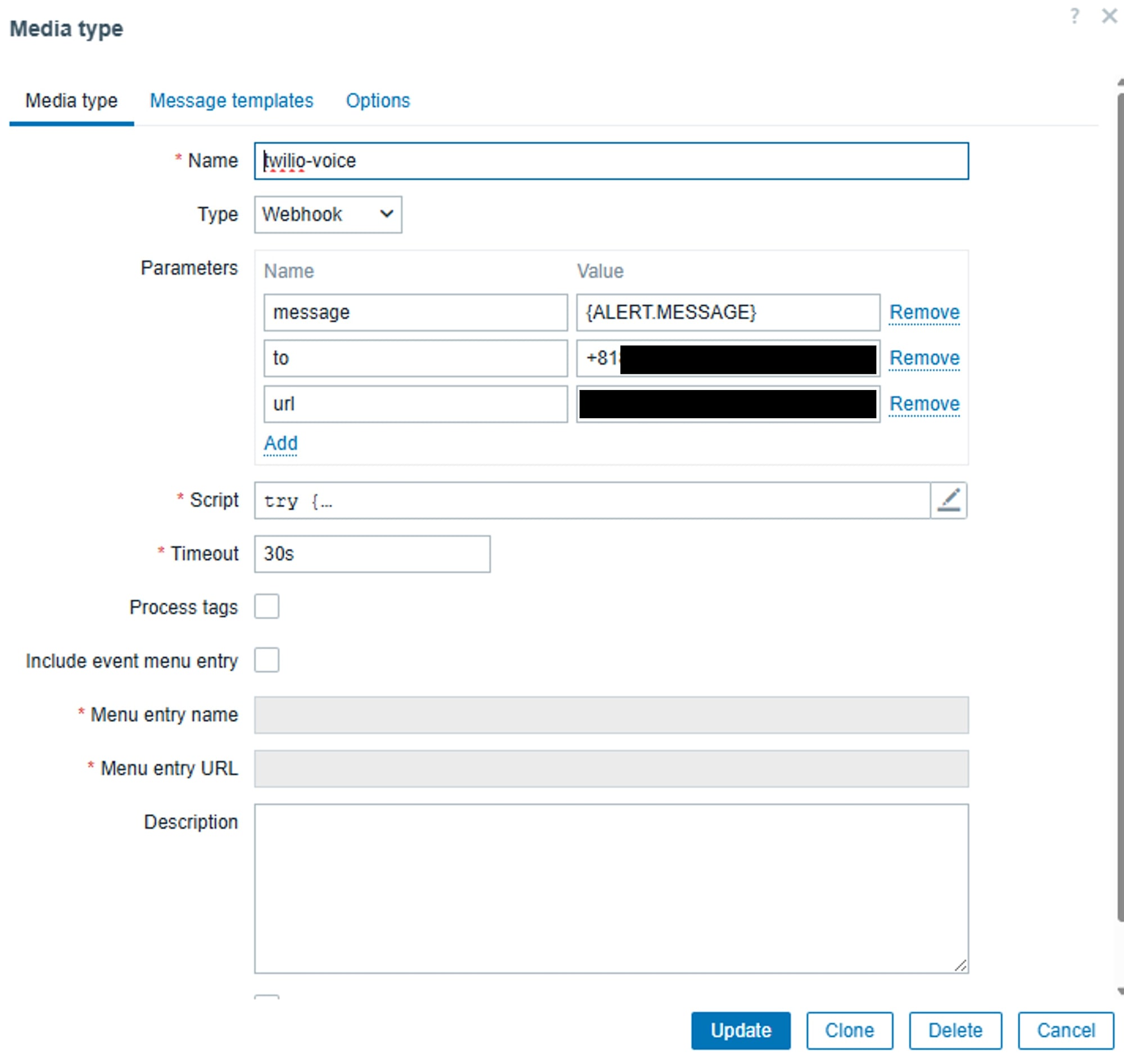Tick the Include event menu entry checkbox

(x=266, y=660)
